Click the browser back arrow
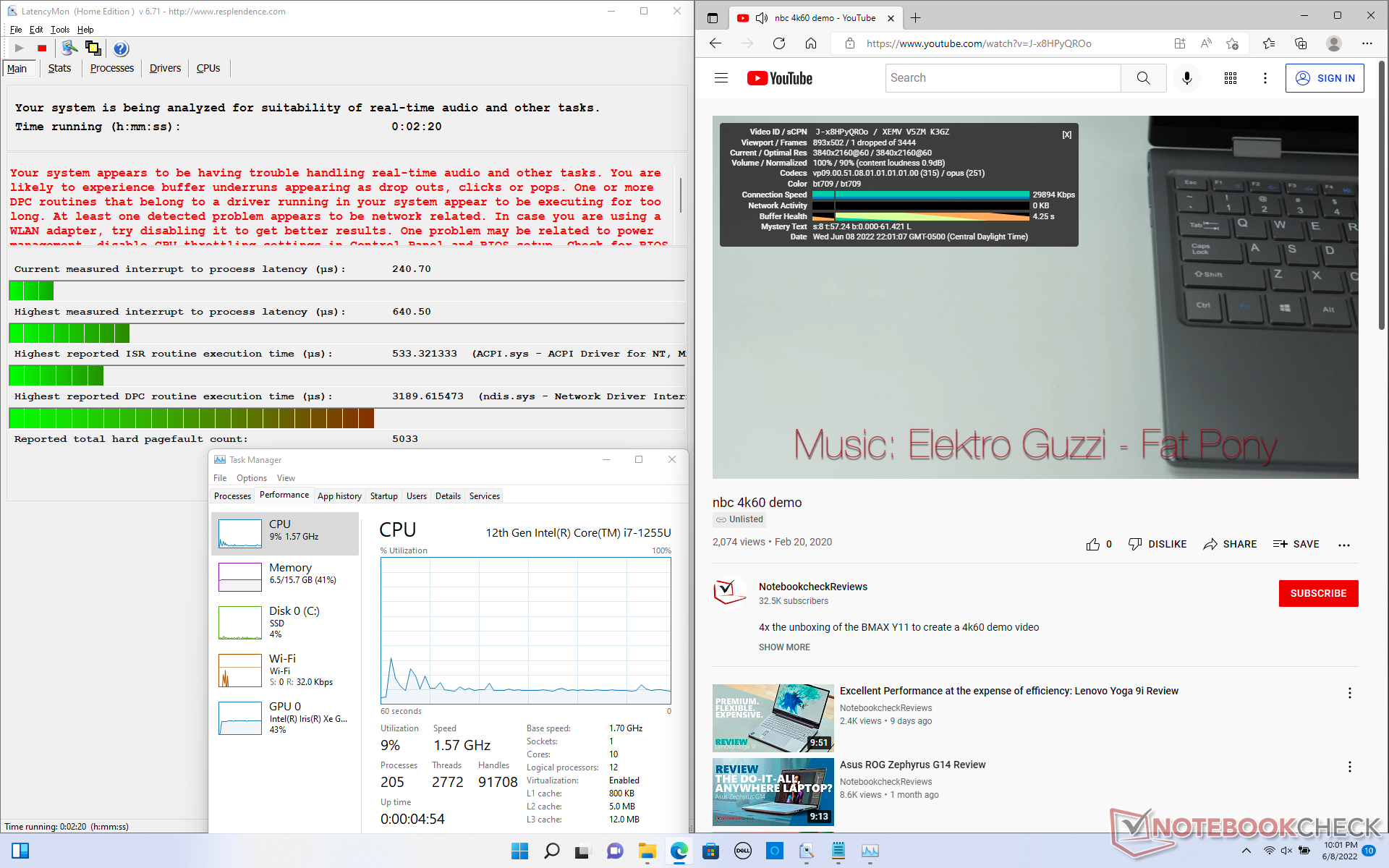The height and width of the screenshot is (868, 1389). 715,43
